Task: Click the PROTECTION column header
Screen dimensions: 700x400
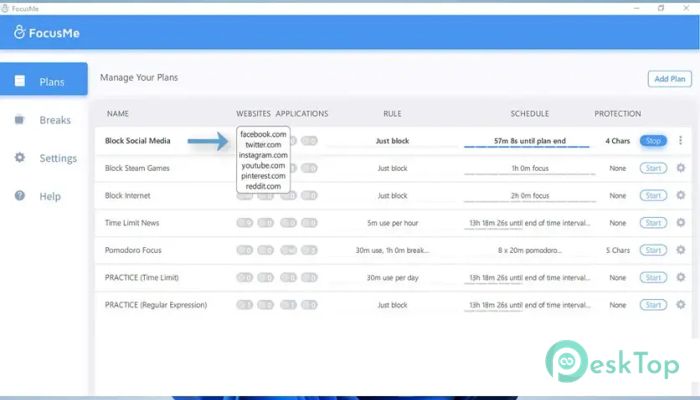Action: (x=617, y=114)
